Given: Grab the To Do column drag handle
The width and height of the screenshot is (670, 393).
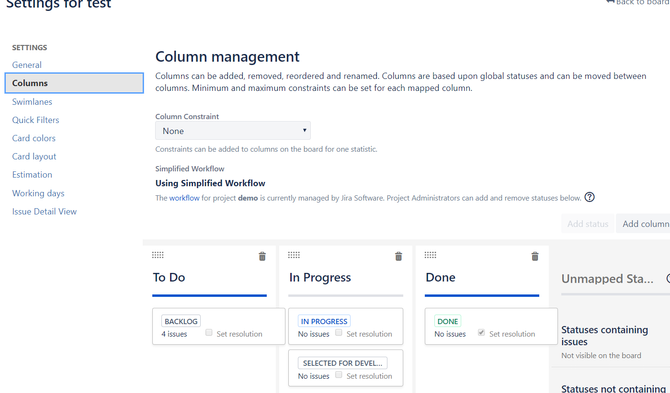Looking at the screenshot, I should (158, 255).
